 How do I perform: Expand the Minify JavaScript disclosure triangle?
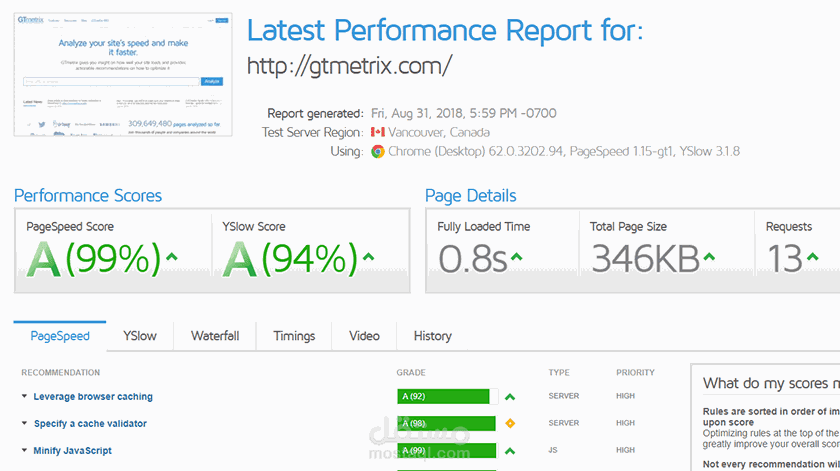coord(24,450)
